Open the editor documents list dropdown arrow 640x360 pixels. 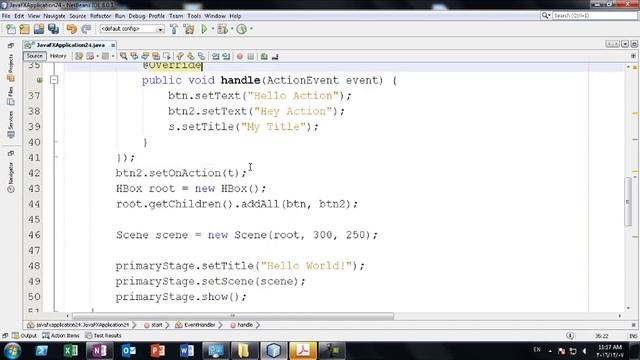point(625,44)
